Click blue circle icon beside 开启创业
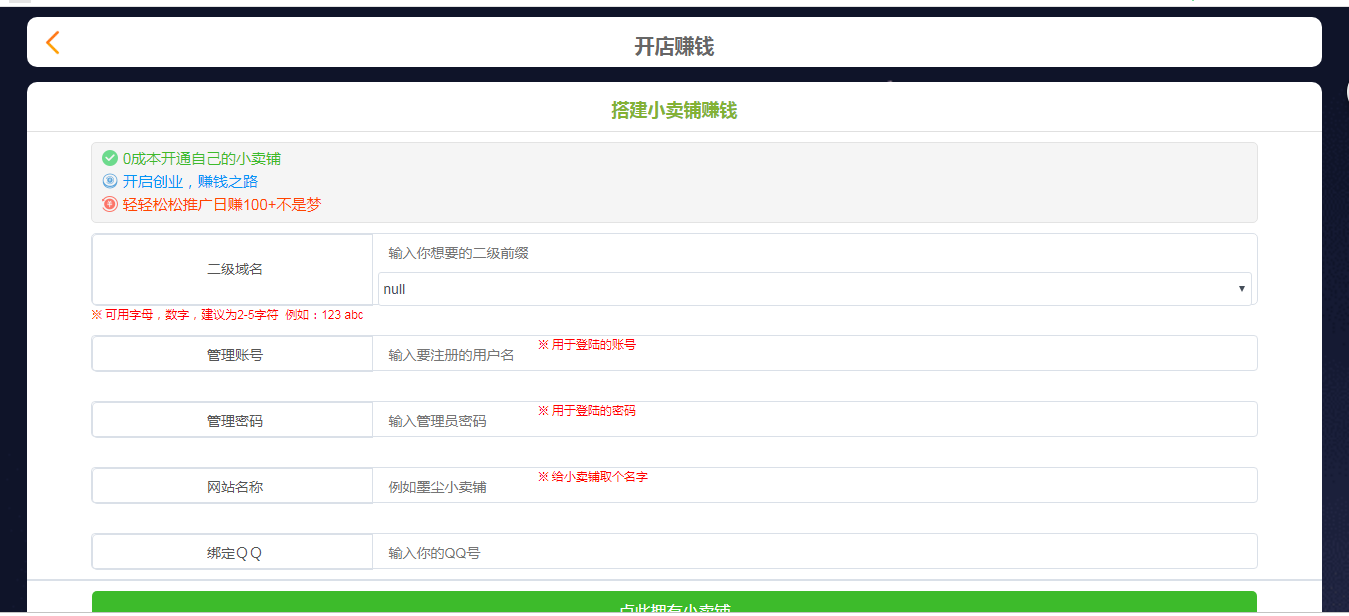This screenshot has height=616, width=1349. point(110,181)
